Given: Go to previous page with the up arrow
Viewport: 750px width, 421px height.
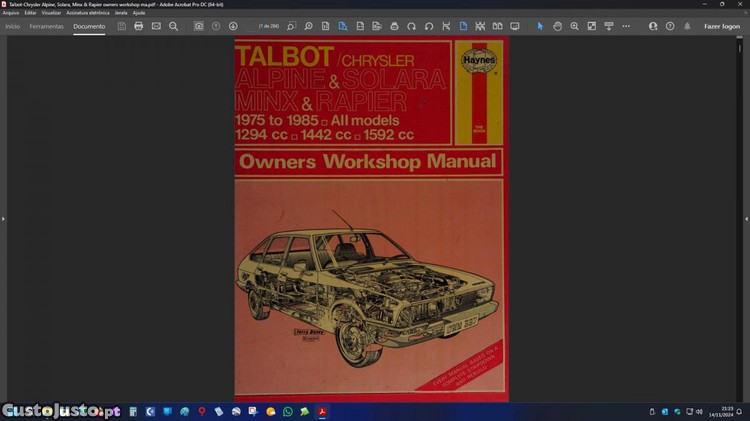Looking at the screenshot, I should coord(216,26).
